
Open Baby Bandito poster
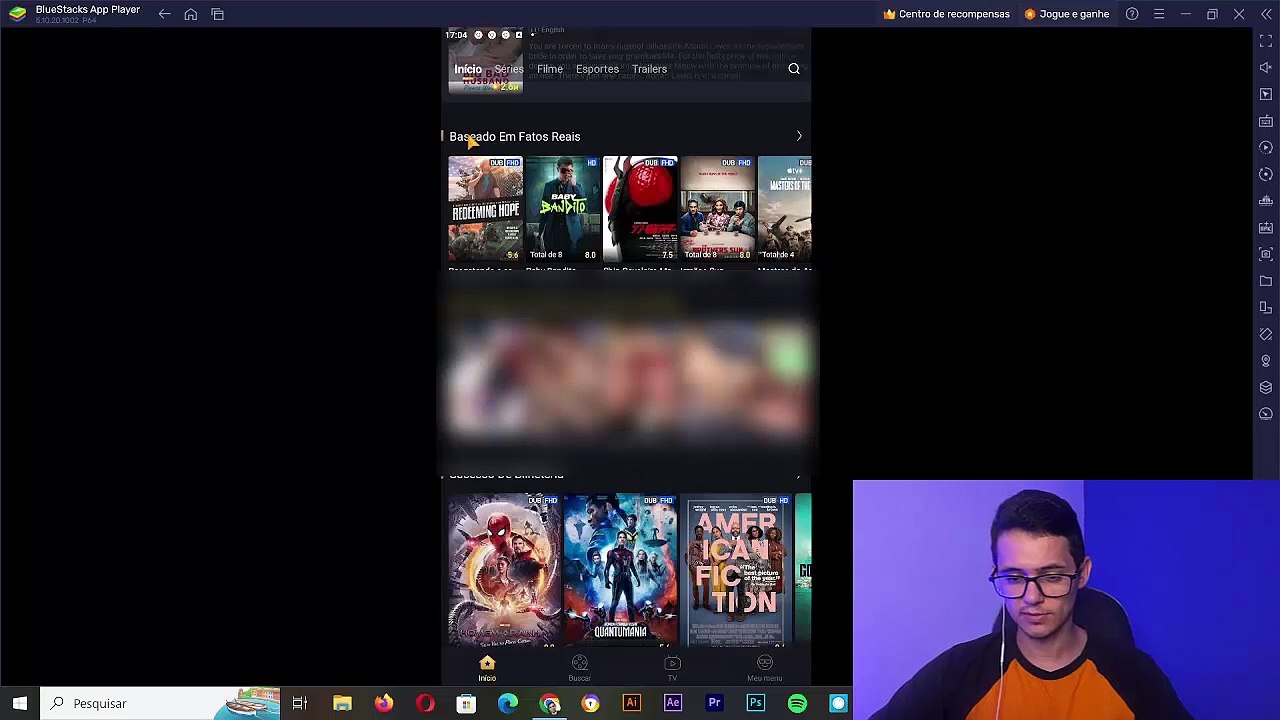[562, 208]
